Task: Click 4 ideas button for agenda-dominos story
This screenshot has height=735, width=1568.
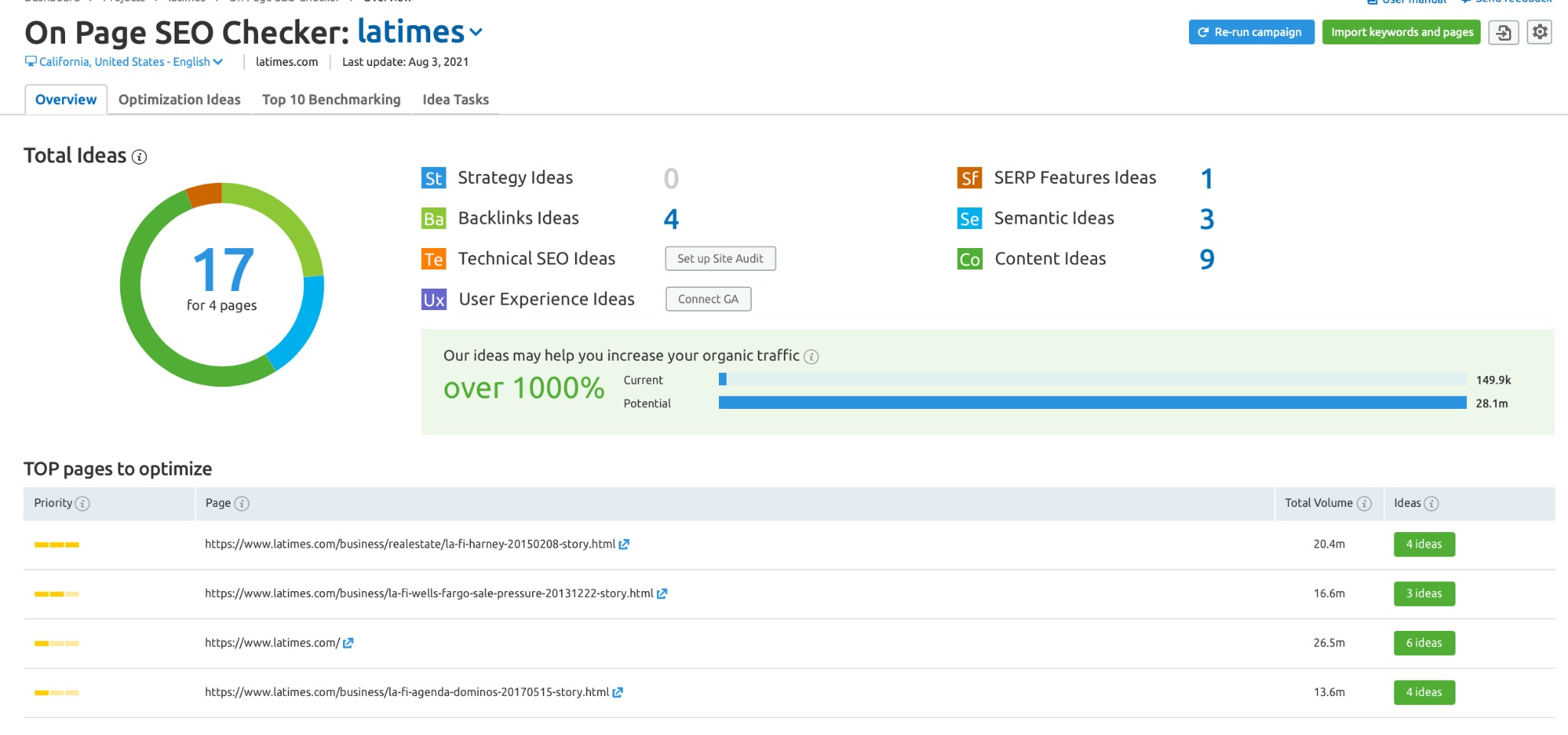Action: pos(1424,692)
